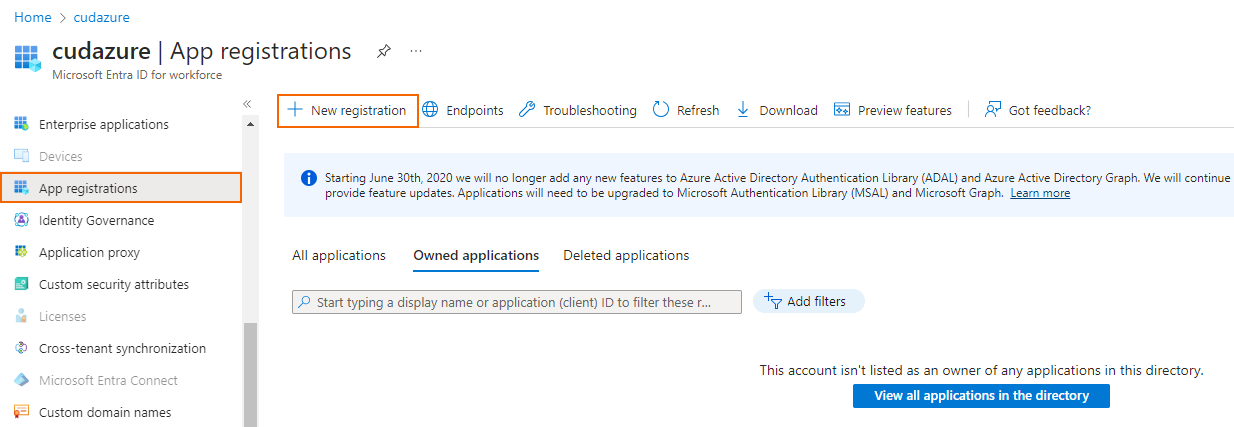Click the Identity Governance sidebar icon

(21, 220)
